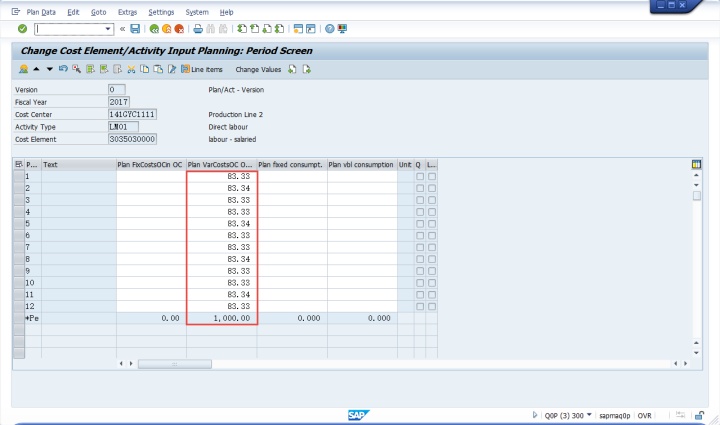This screenshot has height=425, width=720.
Task: Click the Long Text pencil icon
Action: 172,69
